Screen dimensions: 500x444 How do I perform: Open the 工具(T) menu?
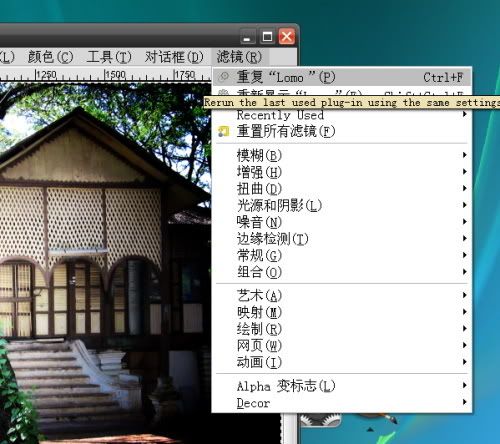(x=109, y=57)
